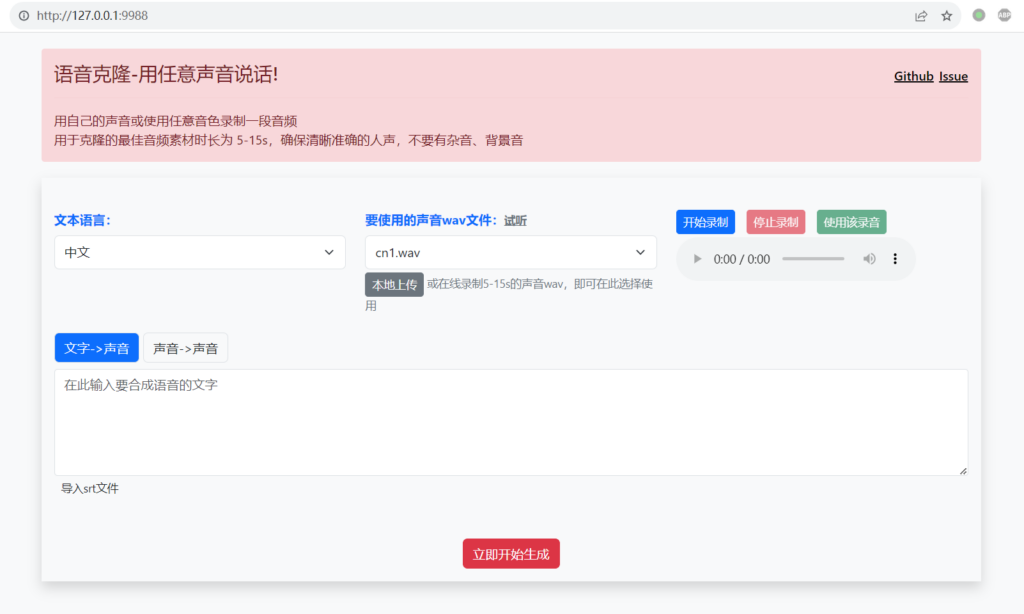Open the 文本语言 language dropdown

click(x=199, y=252)
